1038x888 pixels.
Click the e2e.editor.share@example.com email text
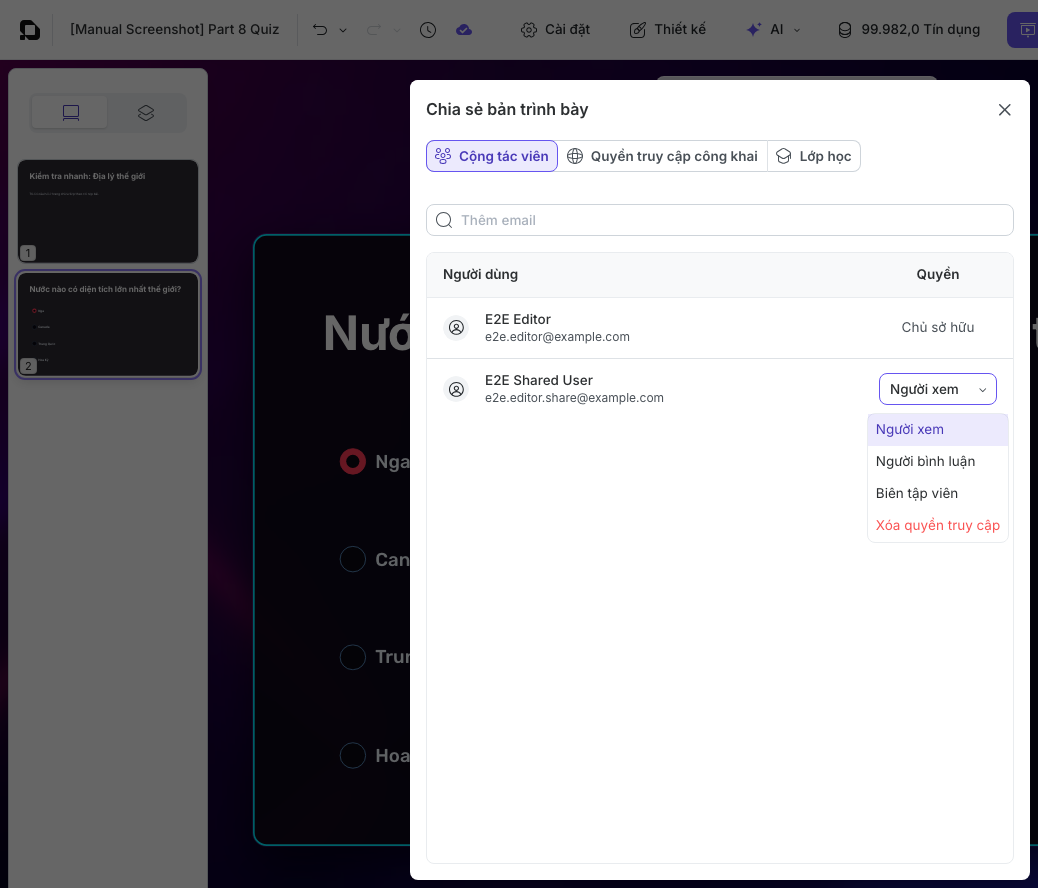click(x=574, y=398)
